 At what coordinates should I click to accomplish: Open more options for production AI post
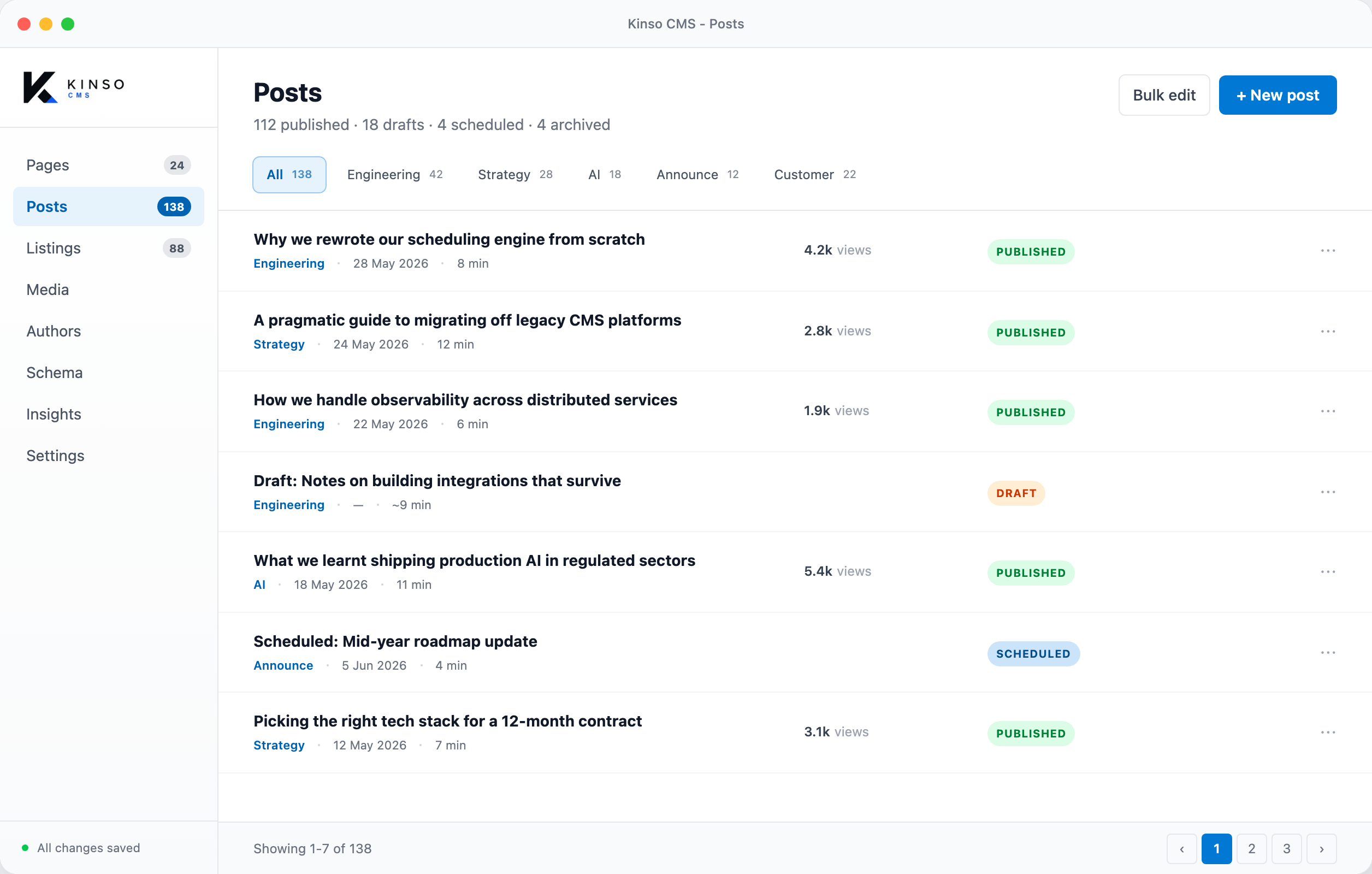click(x=1328, y=572)
